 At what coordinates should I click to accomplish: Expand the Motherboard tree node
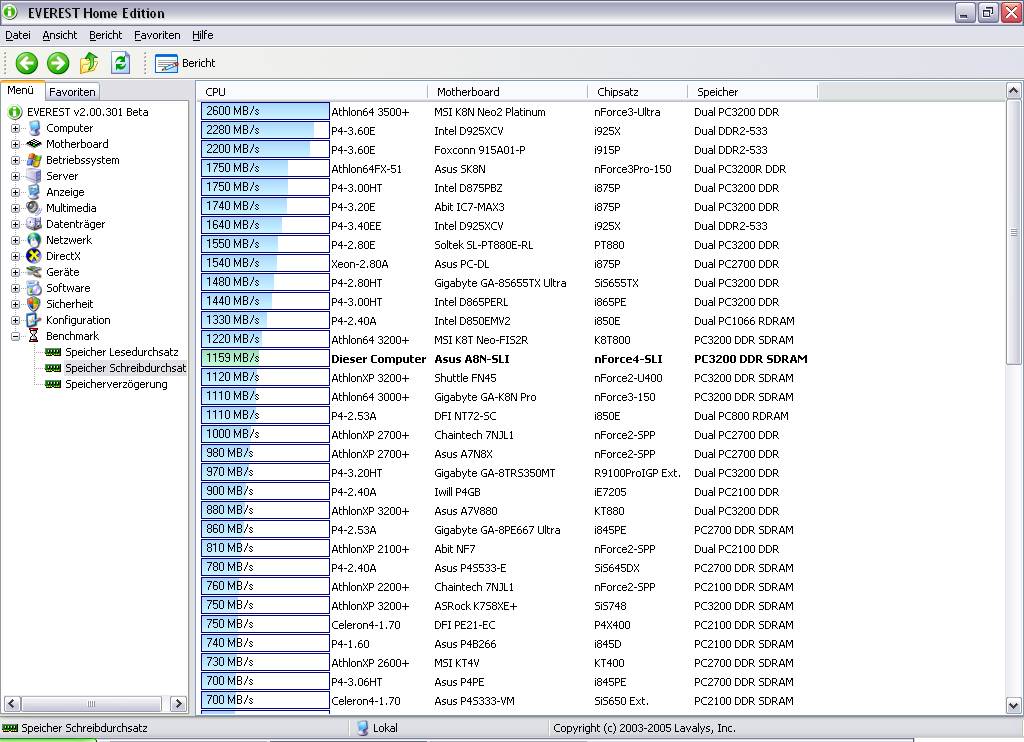click(15, 144)
